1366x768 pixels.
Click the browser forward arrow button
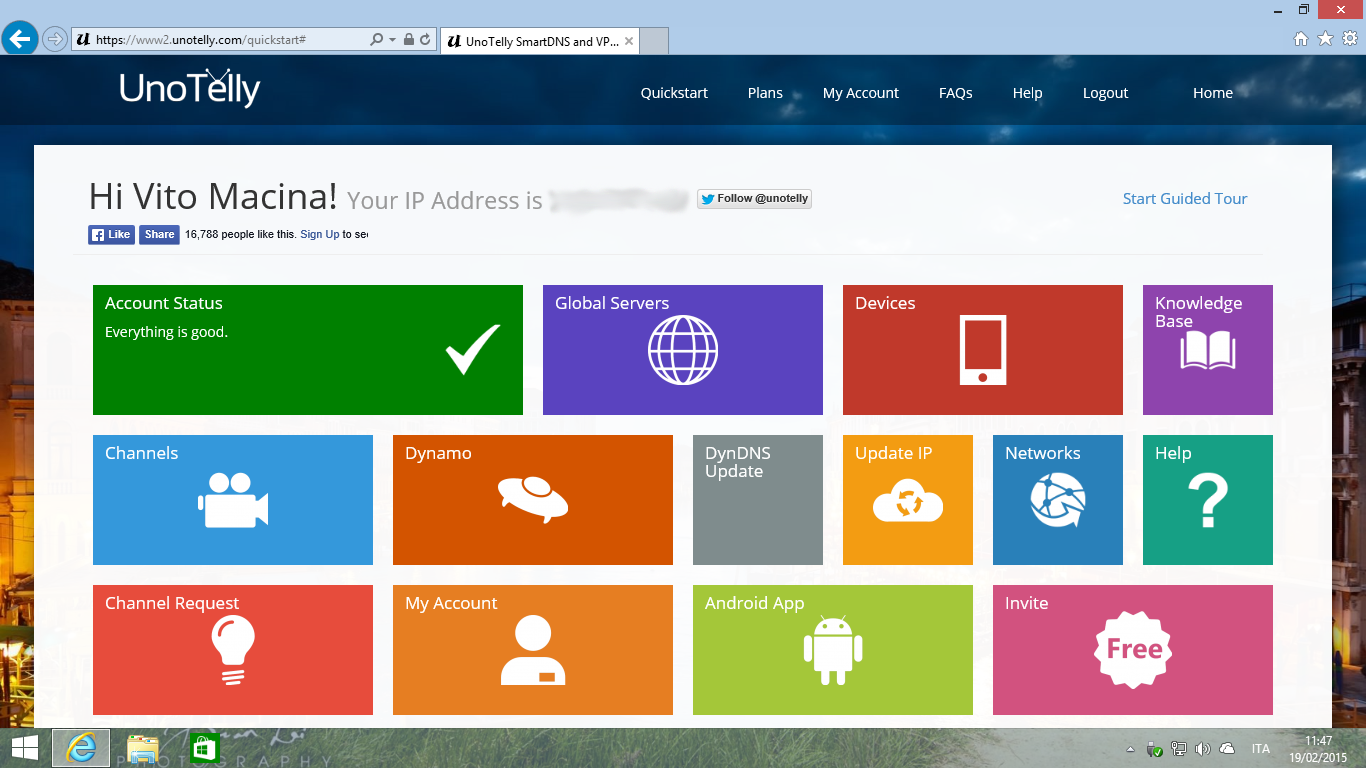[55, 39]
